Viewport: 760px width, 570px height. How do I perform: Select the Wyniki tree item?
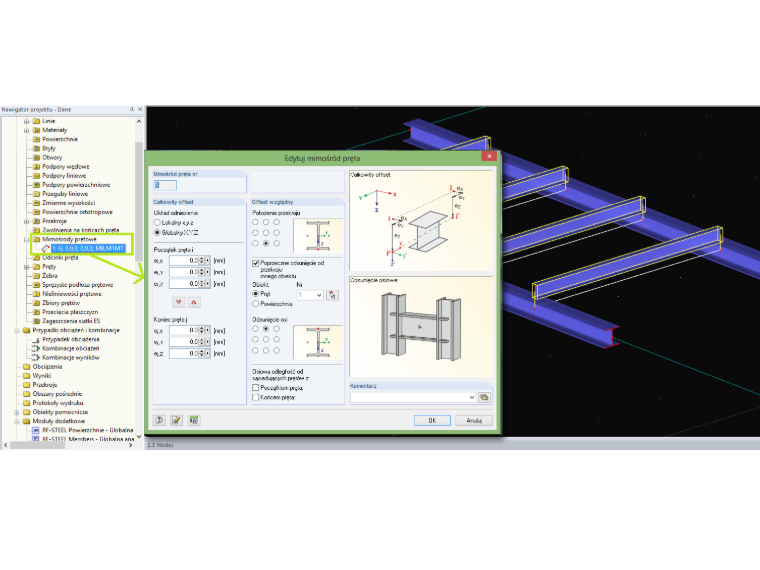click(x=42, y=376)
